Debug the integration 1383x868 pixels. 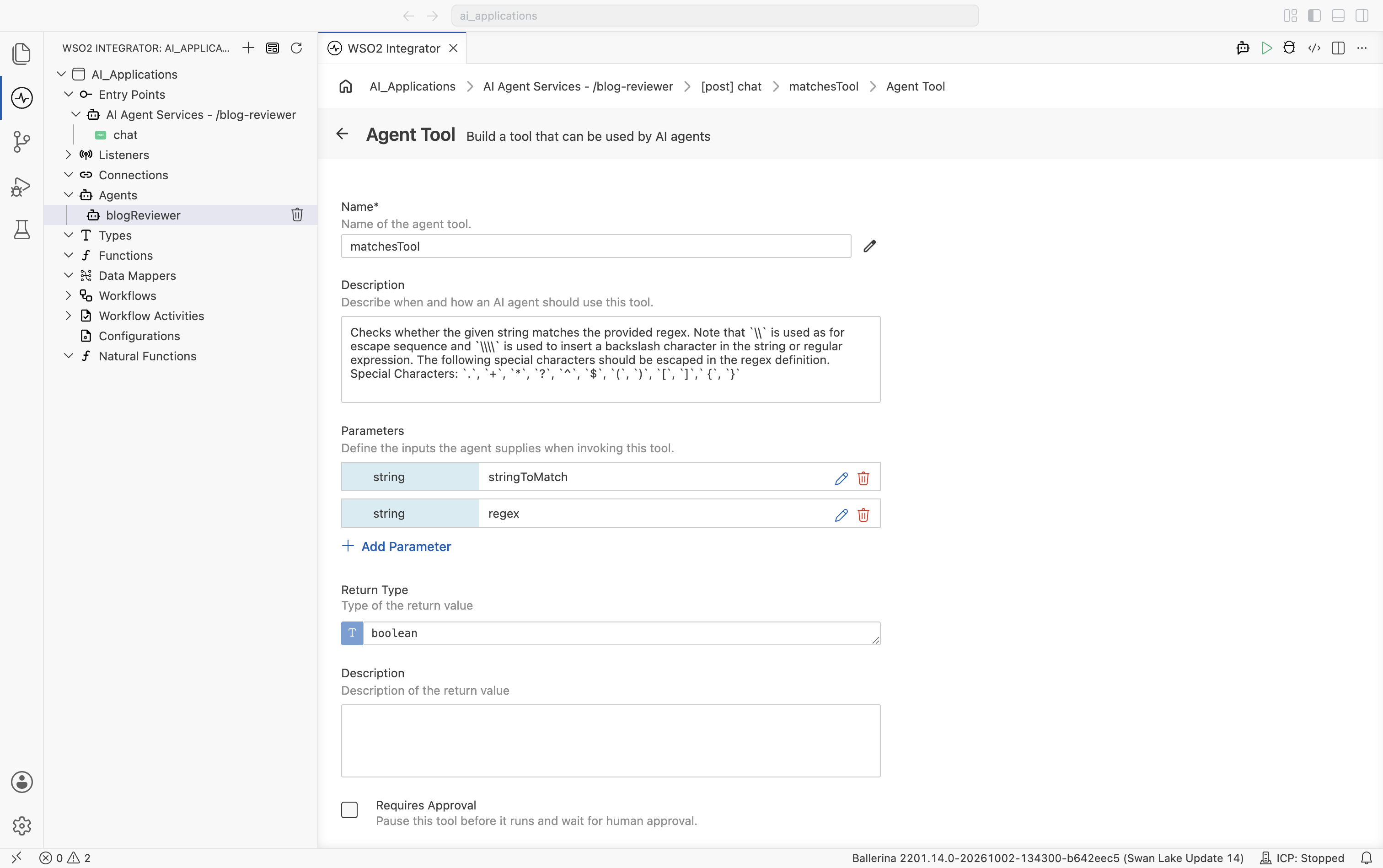pos(1289,48)
